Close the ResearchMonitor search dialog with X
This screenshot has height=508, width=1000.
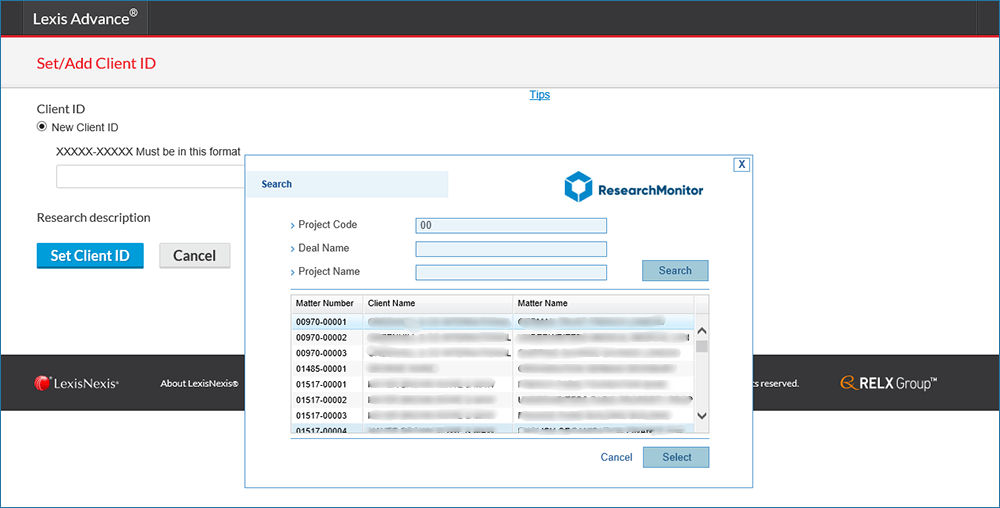pos(741,164)
